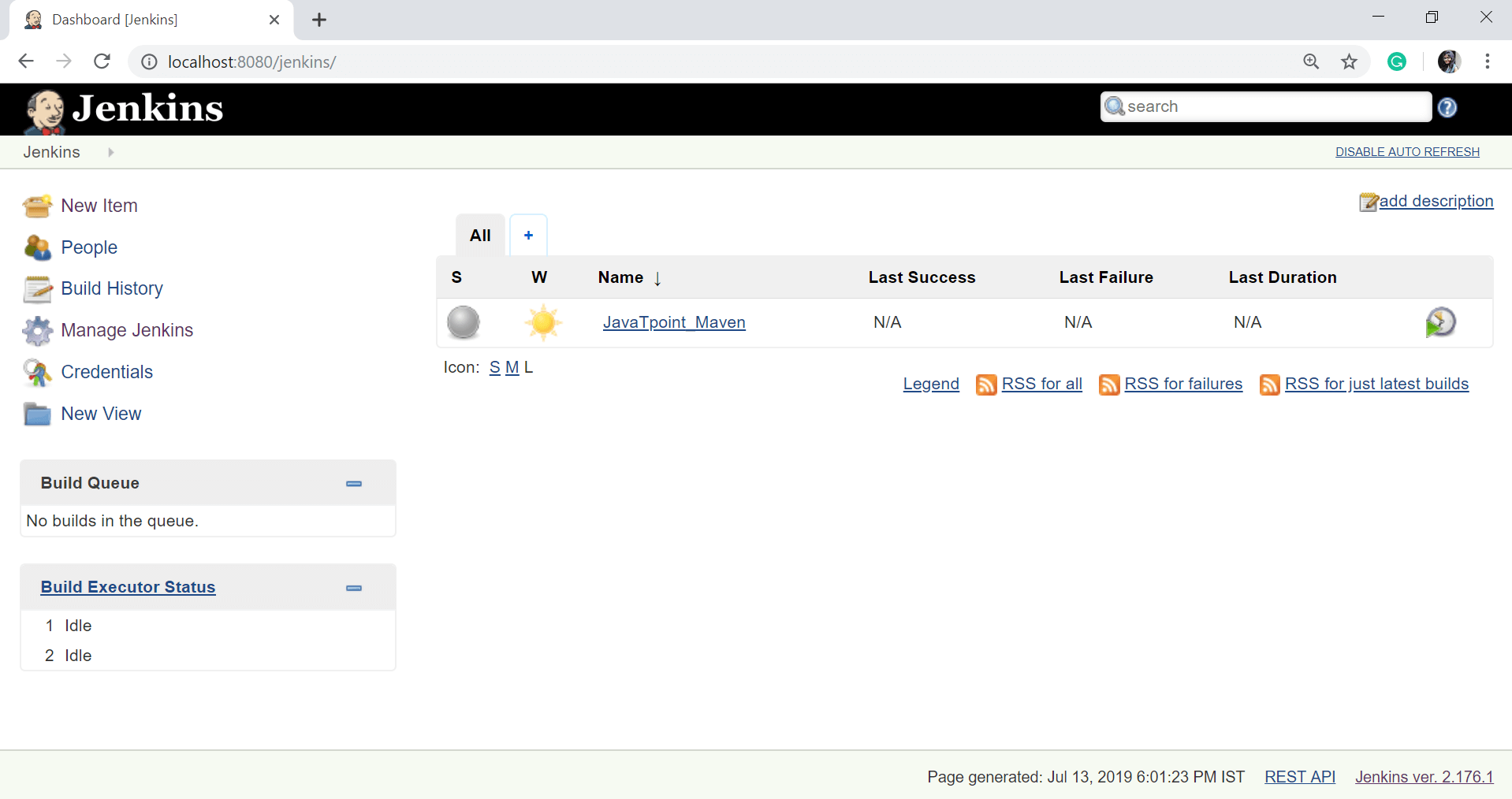Screen dimensions: 1512x799
Task: Open search help question mark icon
Action: click(x=1447, y=108)
